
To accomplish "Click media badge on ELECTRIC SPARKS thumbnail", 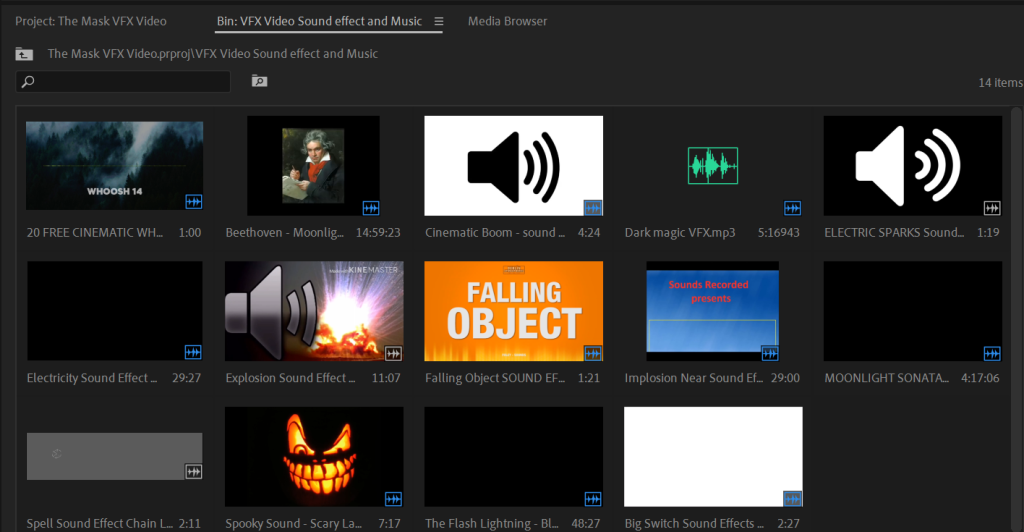I will (991, 208).
